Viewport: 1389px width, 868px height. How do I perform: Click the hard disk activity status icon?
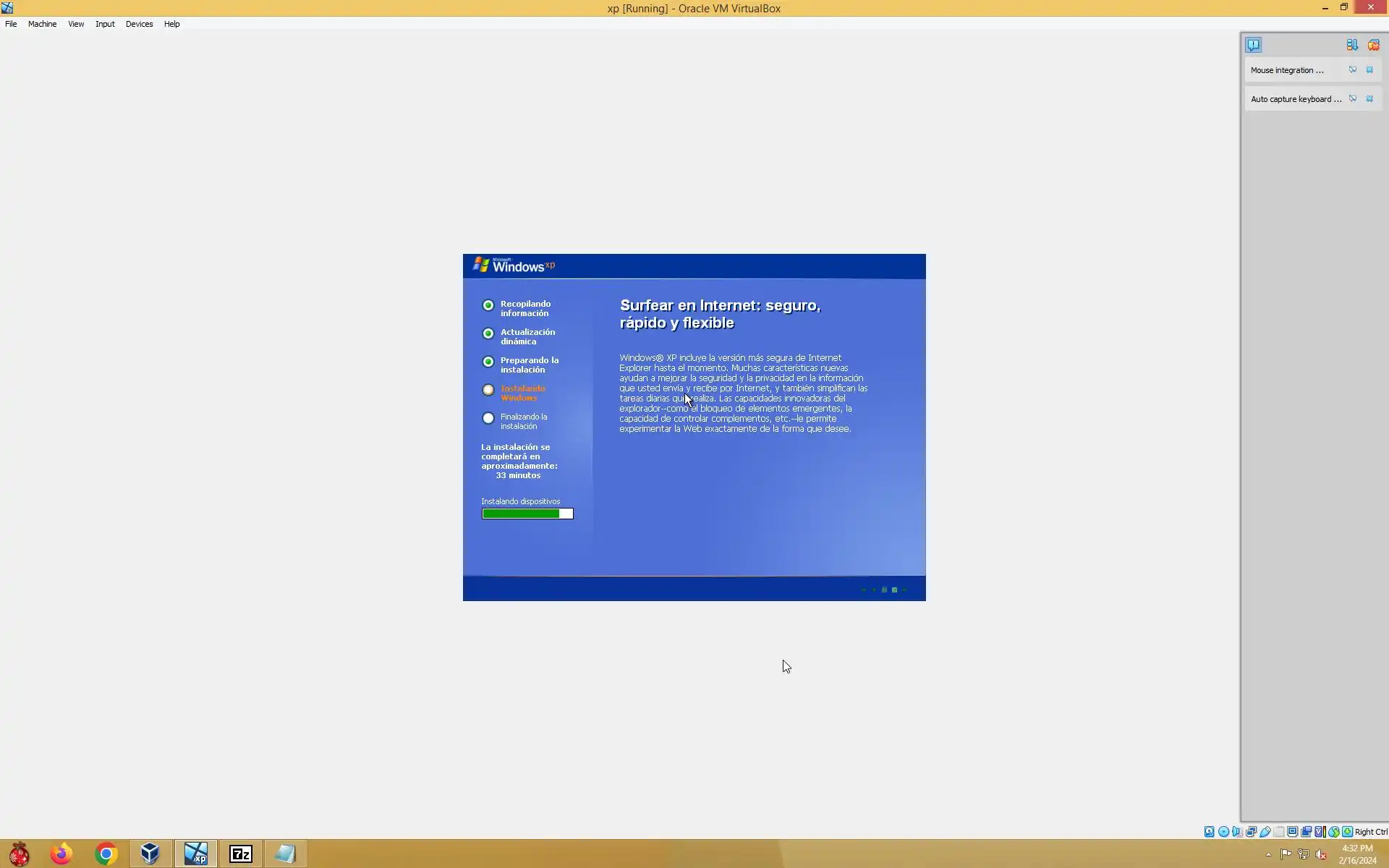pos(1209,832)
